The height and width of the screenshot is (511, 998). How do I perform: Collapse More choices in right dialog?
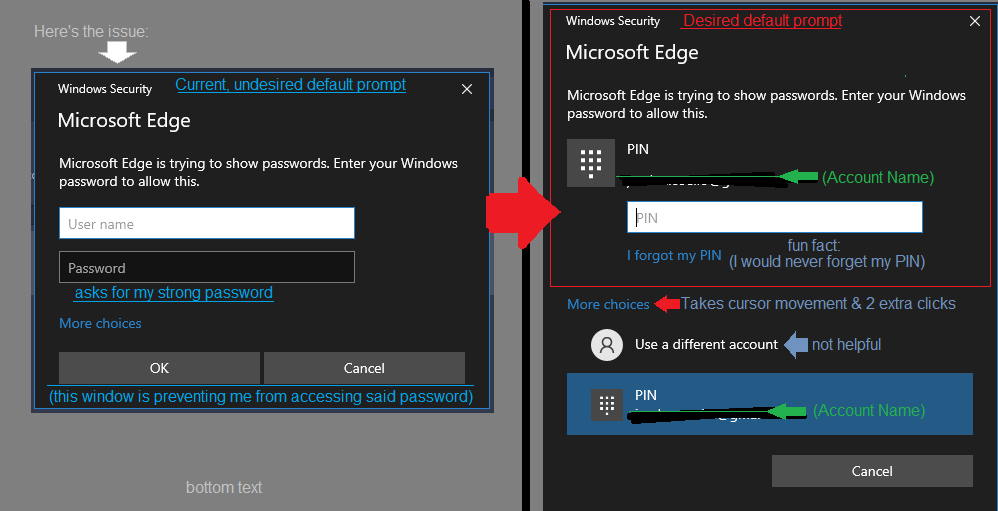pyautogui.click(x=608, y=304)
